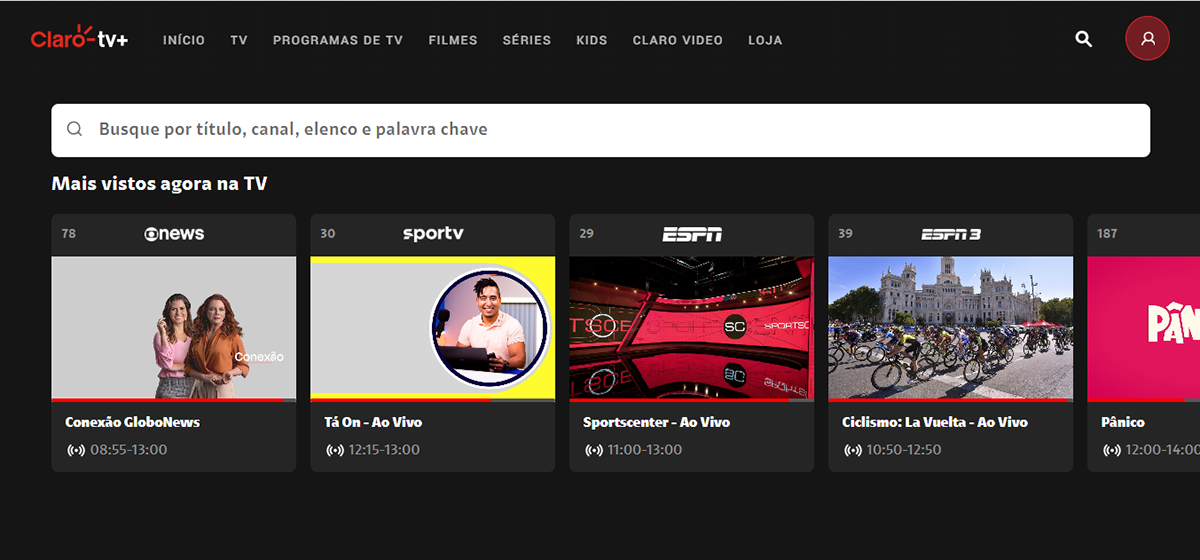Open the TV menu item
Viewport: 1200px width, 560px height.
pyautogui.click(x=239, y=40)
